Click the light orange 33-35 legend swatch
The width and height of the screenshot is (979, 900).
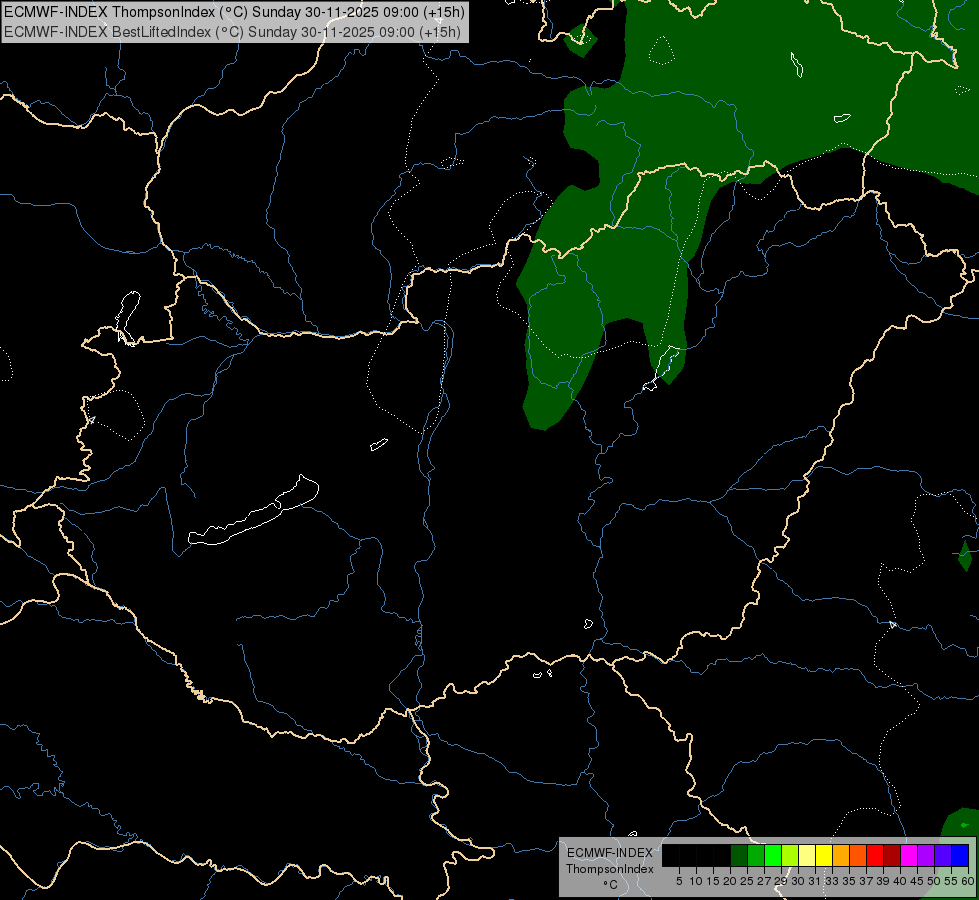coord(841,855)
